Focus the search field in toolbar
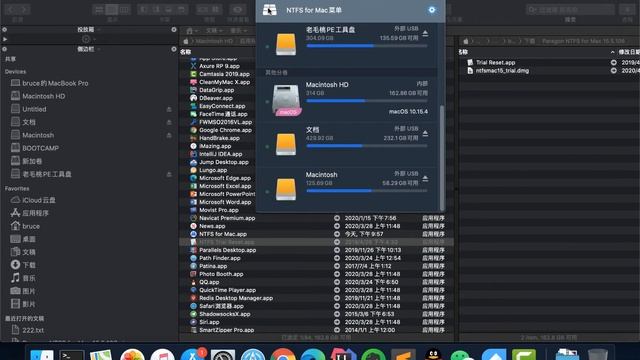Viewport: 640px width, 360px height. (x=570, y=9)
